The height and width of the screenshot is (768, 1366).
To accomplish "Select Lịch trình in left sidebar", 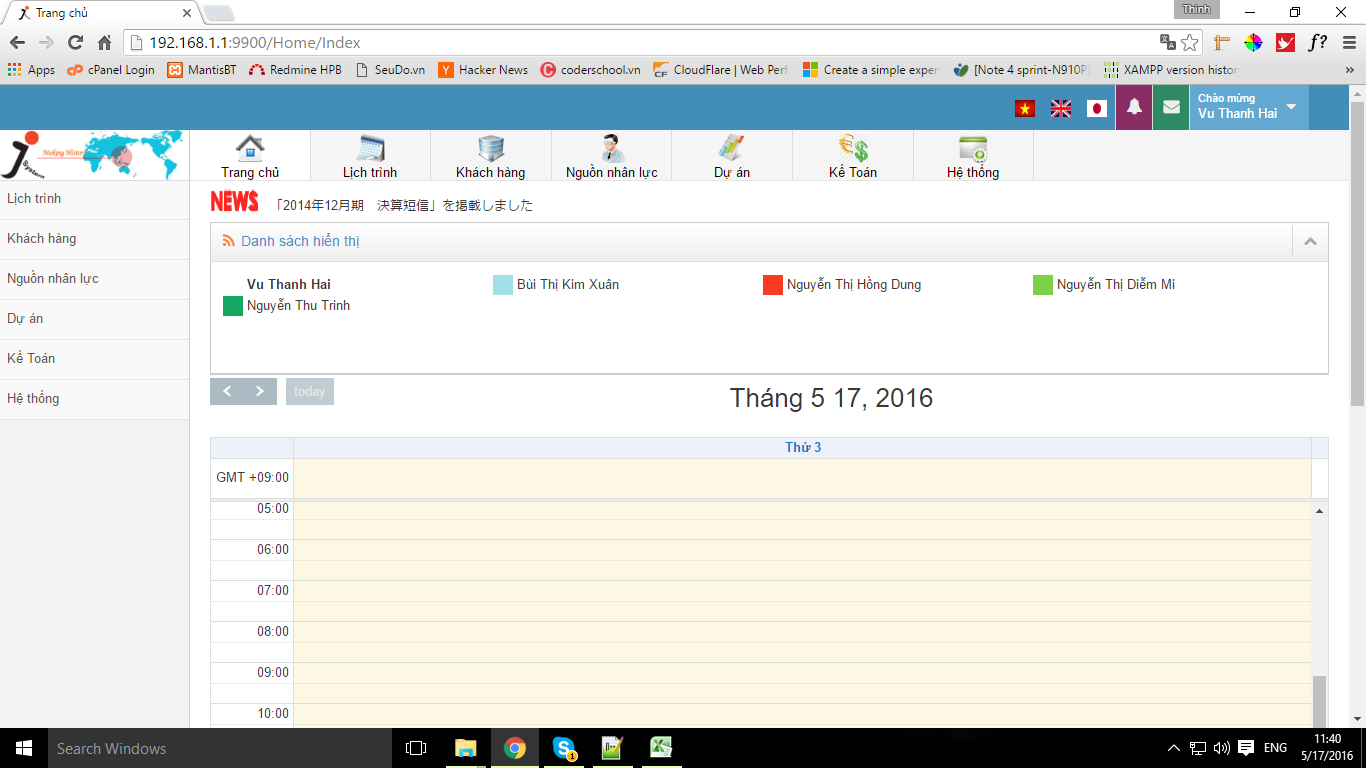I will [34, 199].
